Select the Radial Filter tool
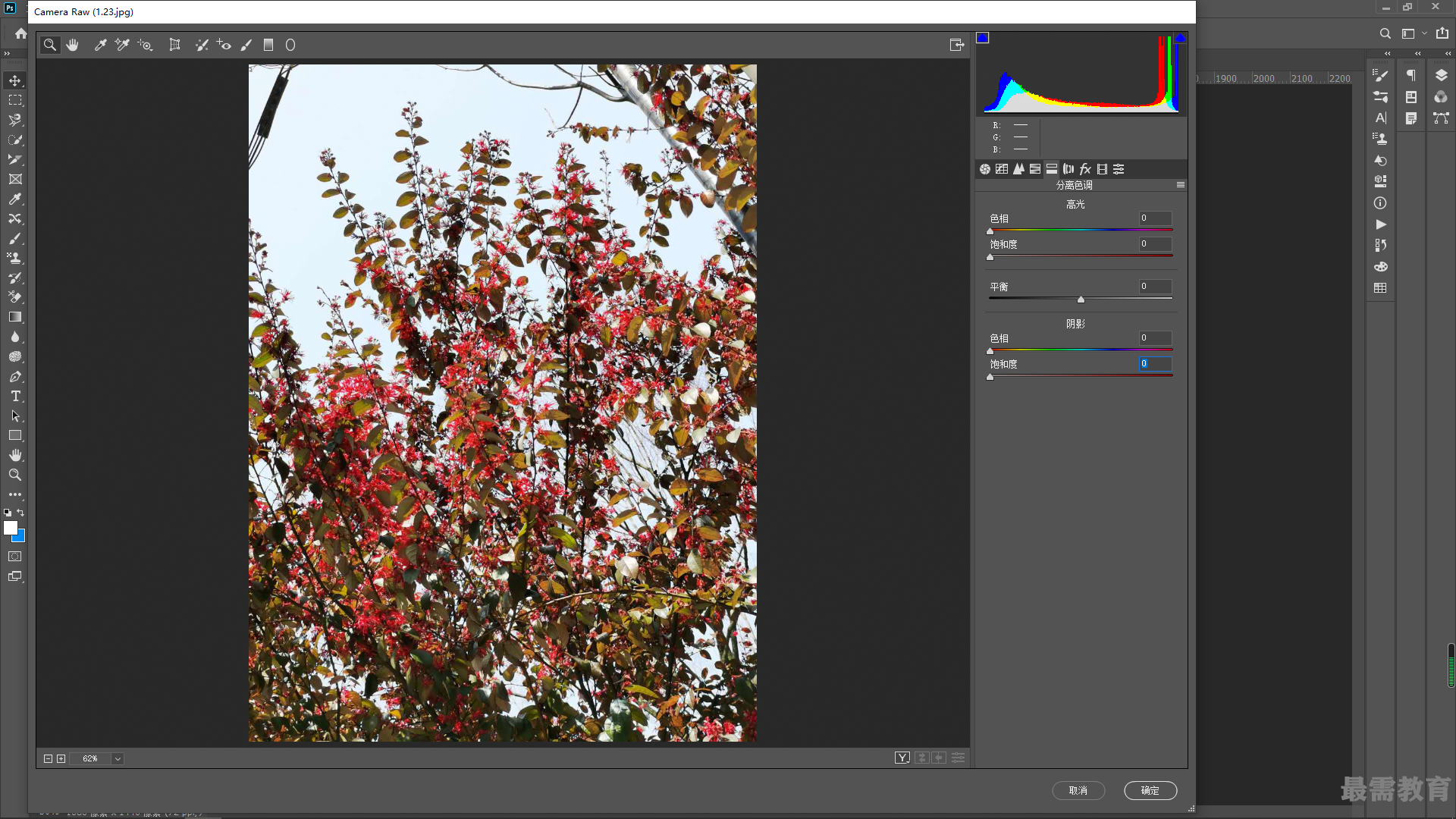The image size is (1456, 819). pos(290,45)
